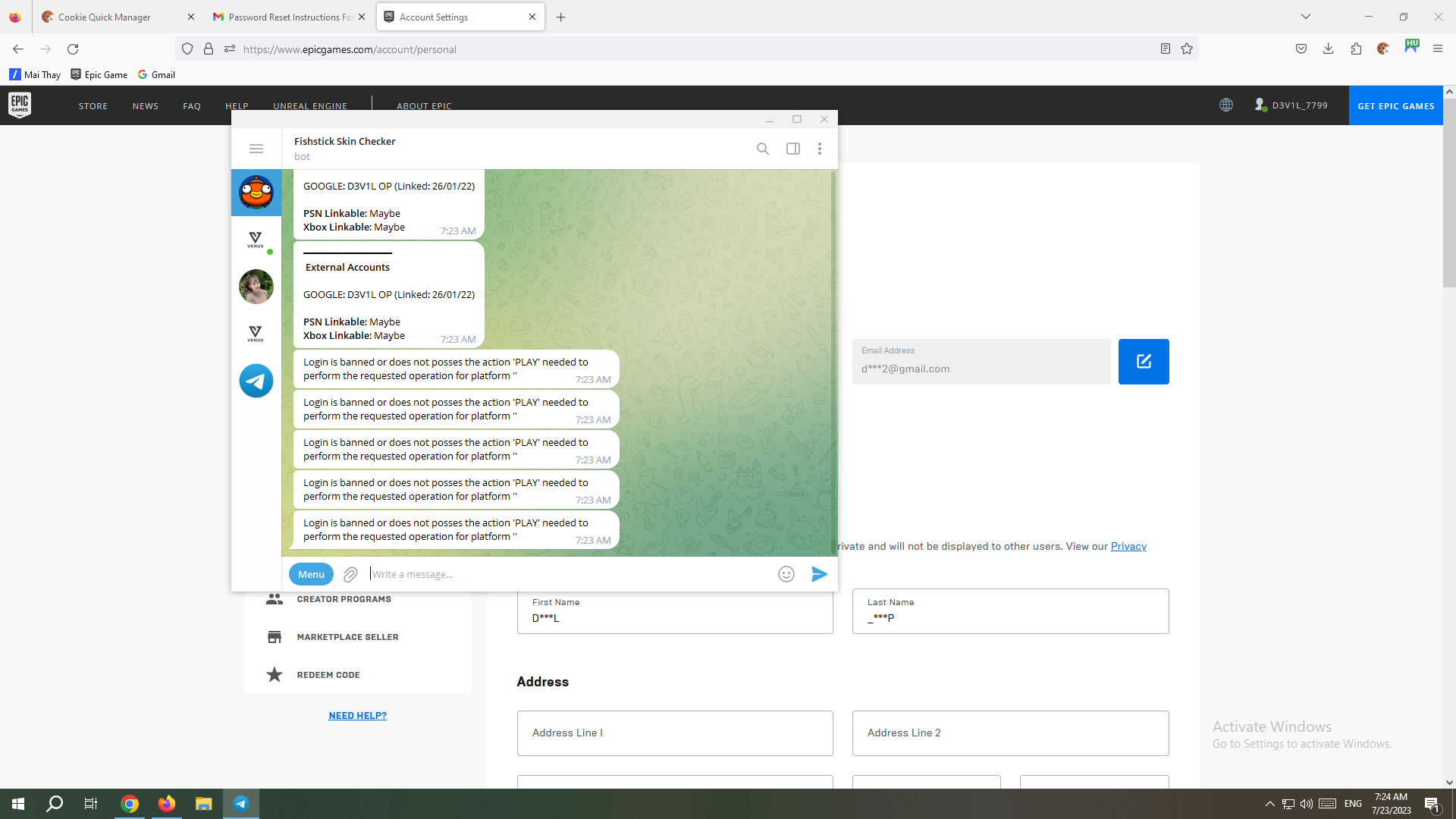Screen dimensions: 1456x819
Task: Open Windows taskbar search
Action: 55,804
